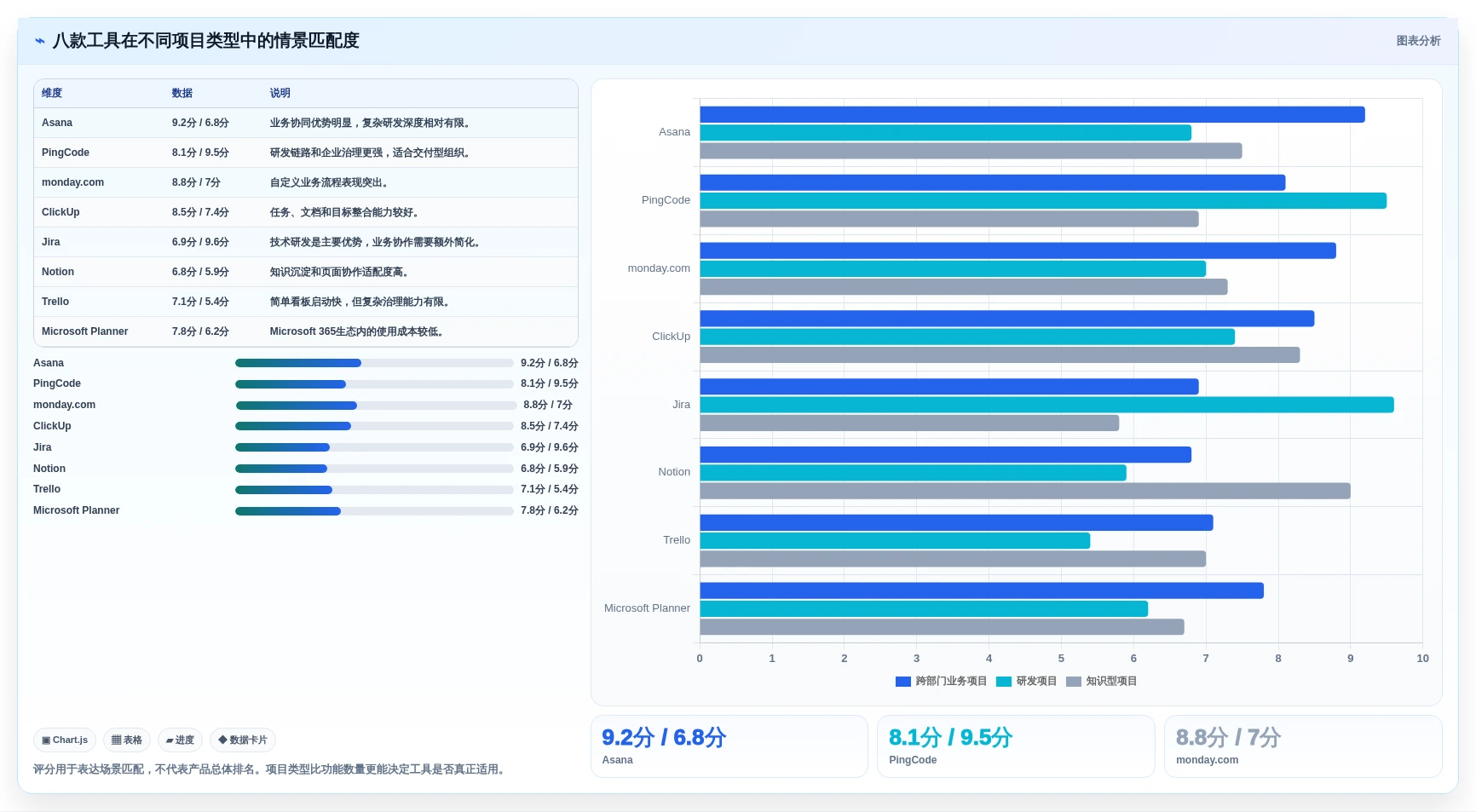Click monday.com's blue bar in the chart
Screen dimensions: 1476x812
[x=1018, y=251]
